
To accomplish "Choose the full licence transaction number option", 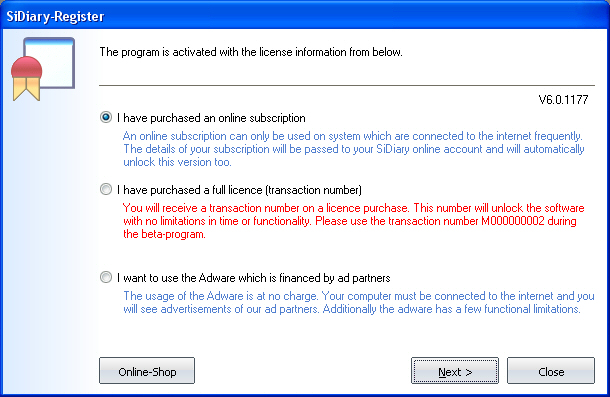I will coord(106,189).
